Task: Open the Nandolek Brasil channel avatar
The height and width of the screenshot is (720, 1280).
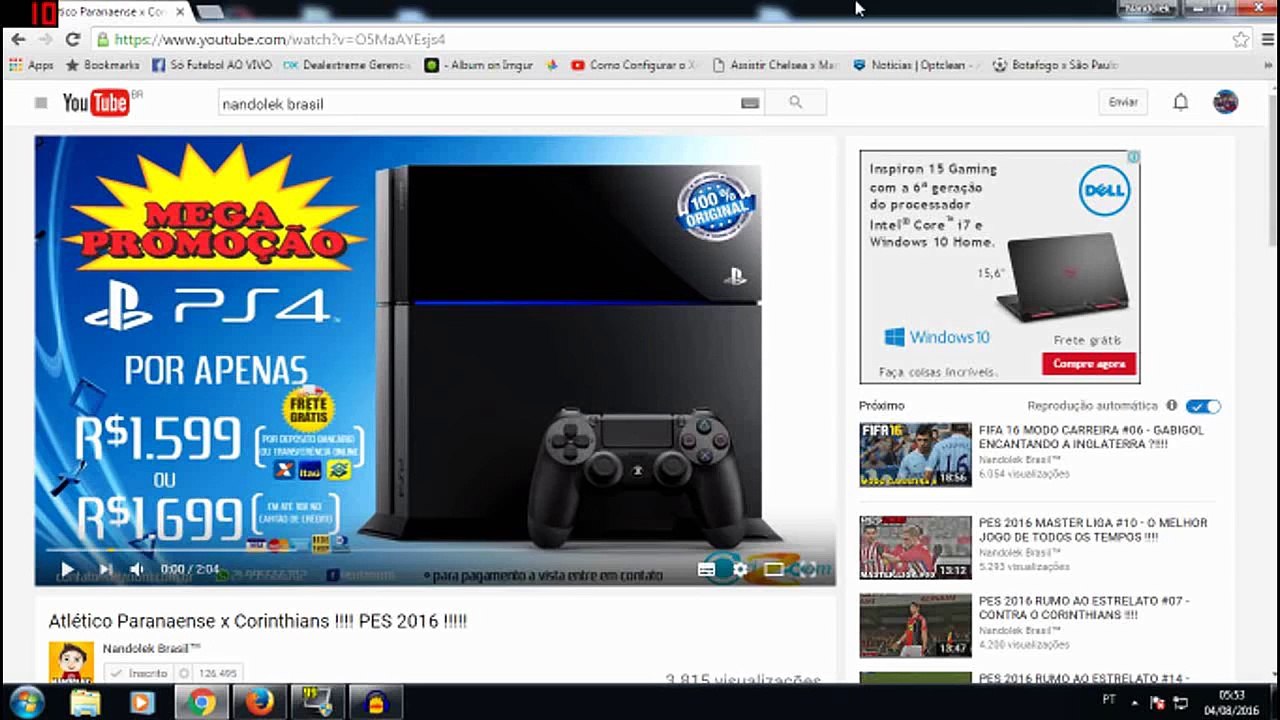Action: [71, 662]
